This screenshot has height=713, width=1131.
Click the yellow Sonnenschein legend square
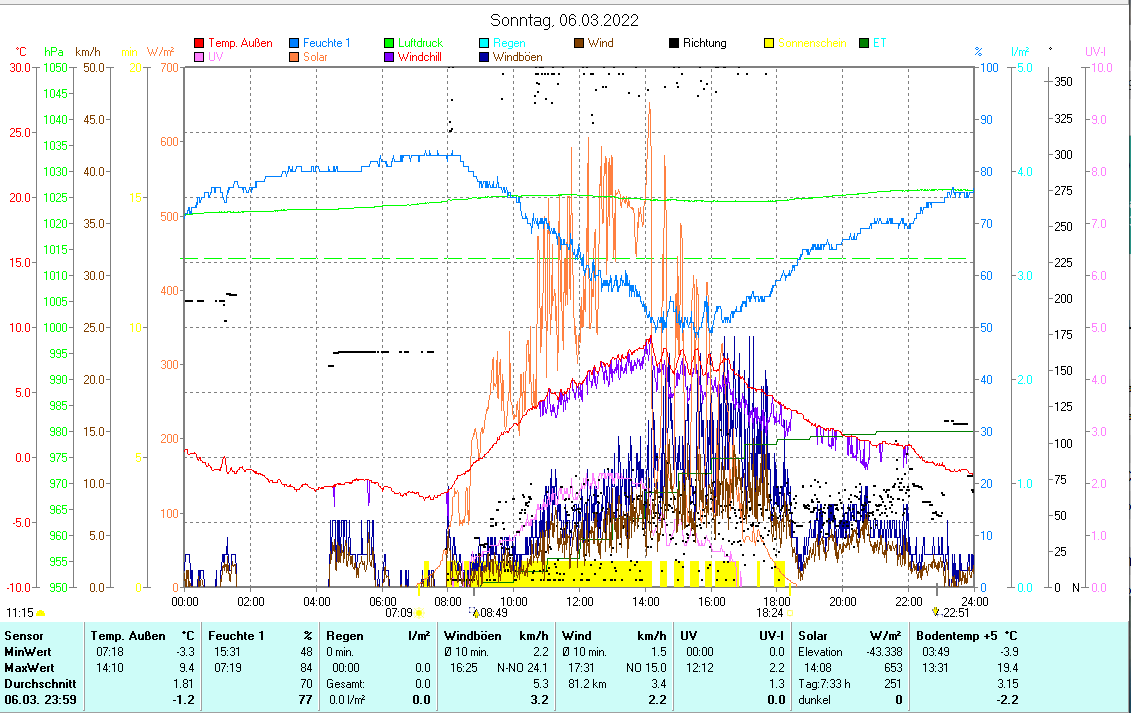[769, 43]
